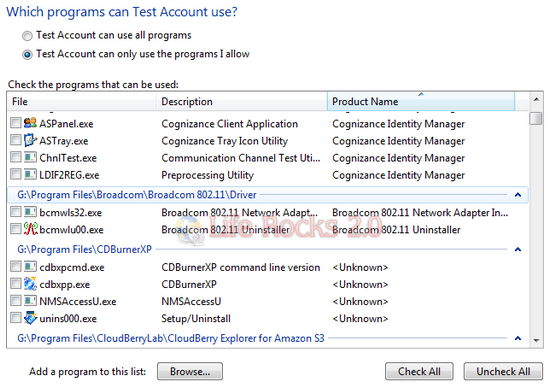This screenshot has width=550, height=388.
Task: Click the scrollbar down arrow
Action: pos(536,340)
